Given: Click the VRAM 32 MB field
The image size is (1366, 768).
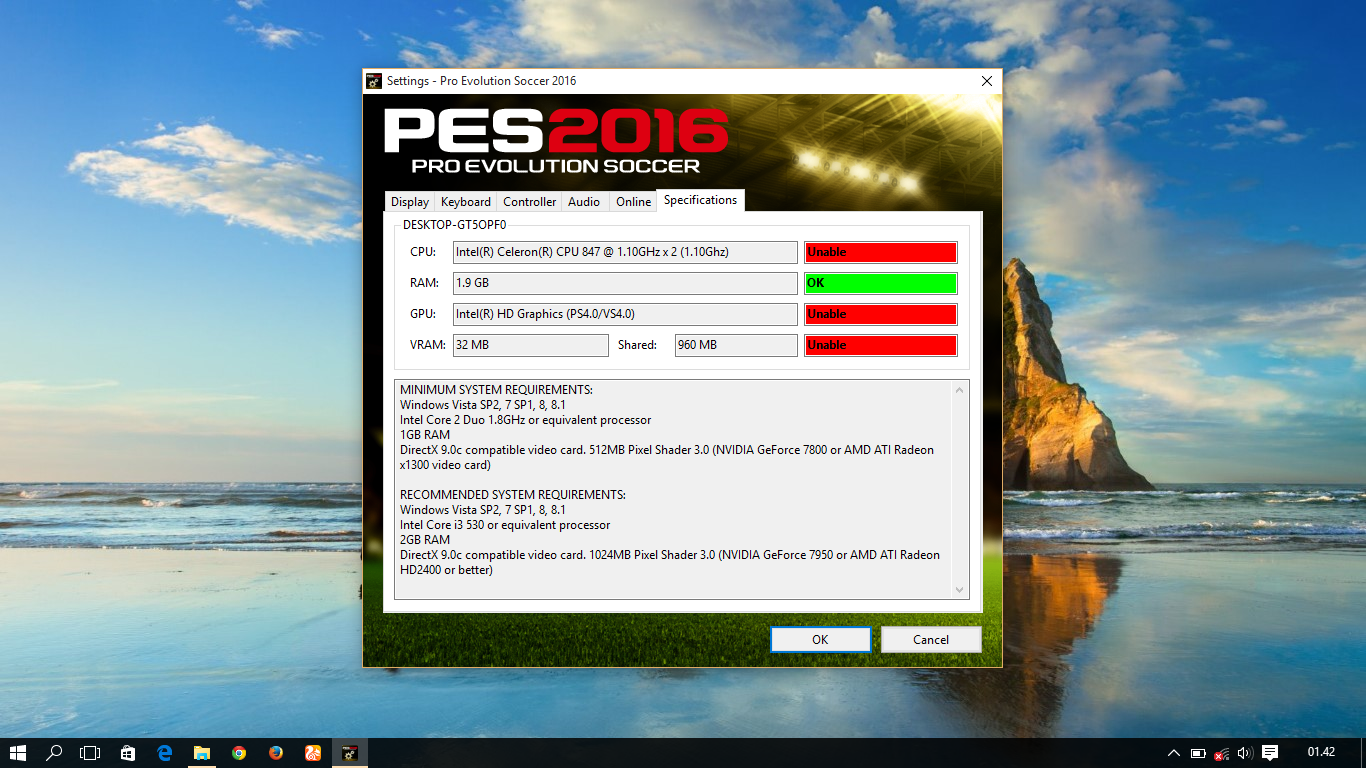Looking at the screenshot, I should click(530, 345).
